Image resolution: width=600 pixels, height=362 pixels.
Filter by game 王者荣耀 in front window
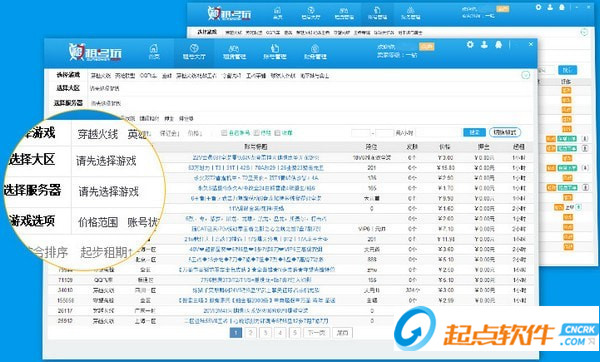[x=256, y=76]
